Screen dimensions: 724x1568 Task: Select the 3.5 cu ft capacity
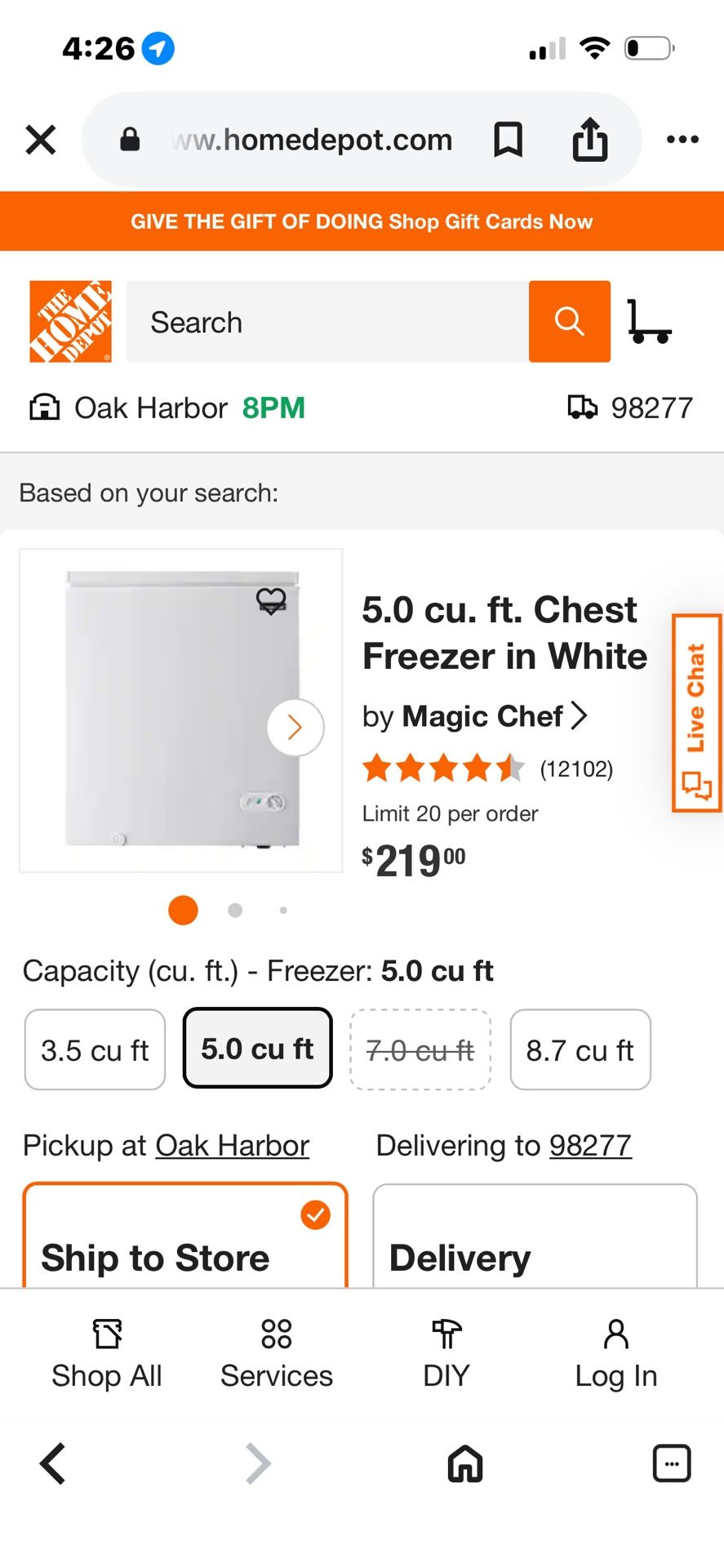(95, 1049)
